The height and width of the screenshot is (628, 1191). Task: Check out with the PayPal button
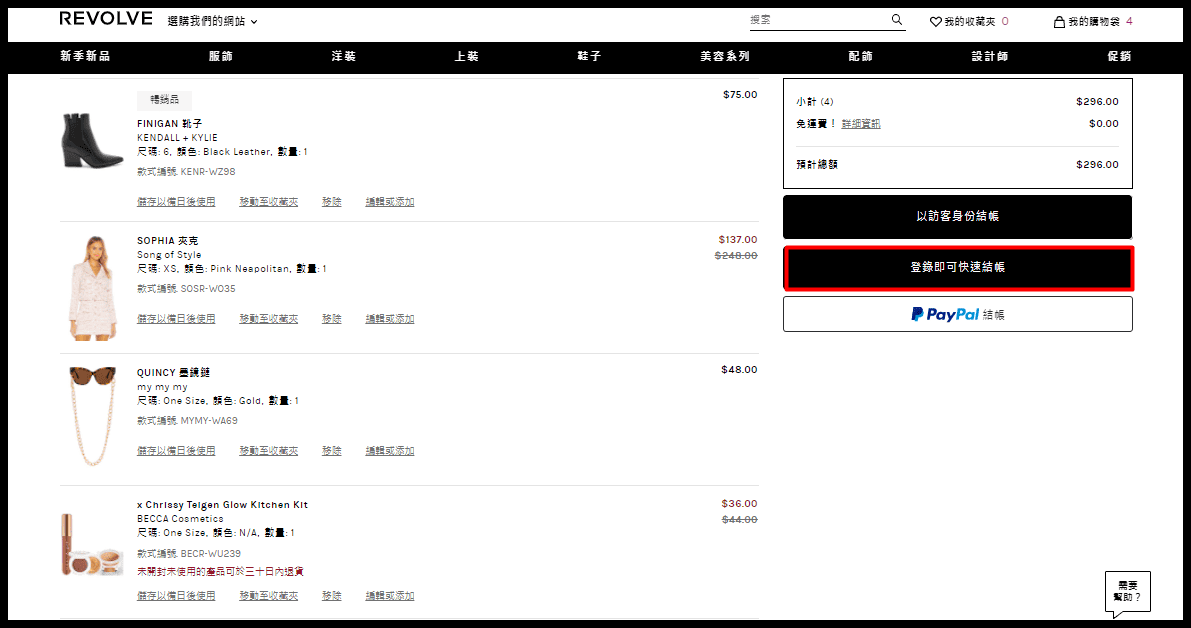pyautogui.click(x=957, y=314)
